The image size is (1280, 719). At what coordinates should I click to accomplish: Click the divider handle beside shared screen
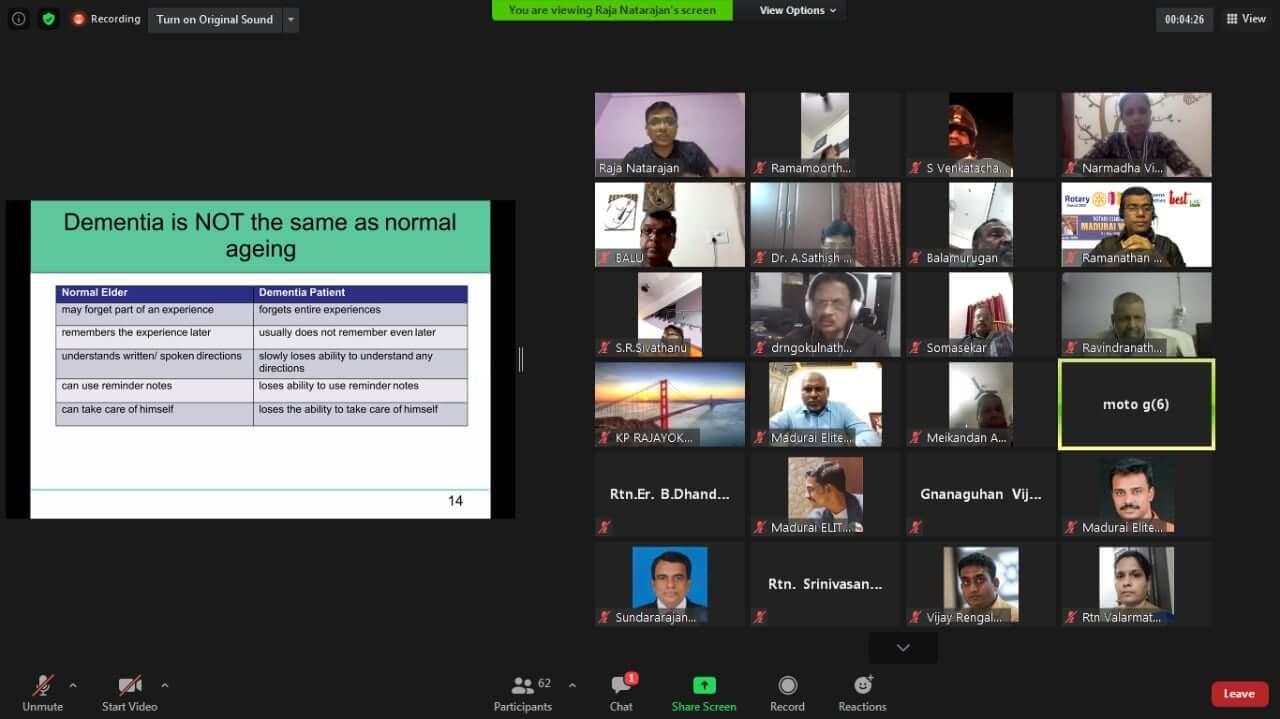pyautogui.click(x=520, y=359)
